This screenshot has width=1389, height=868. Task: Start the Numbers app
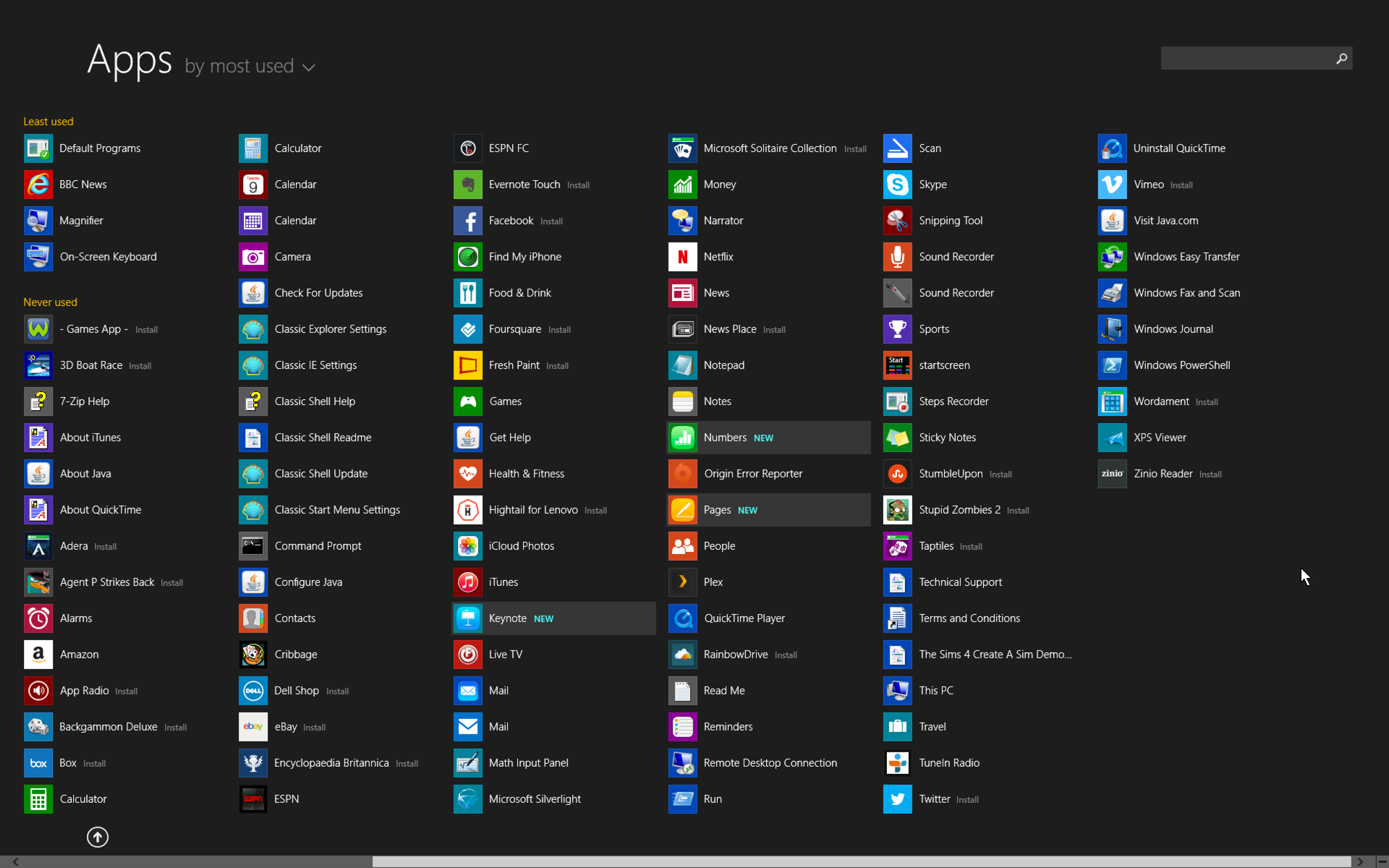coord(726,438)
